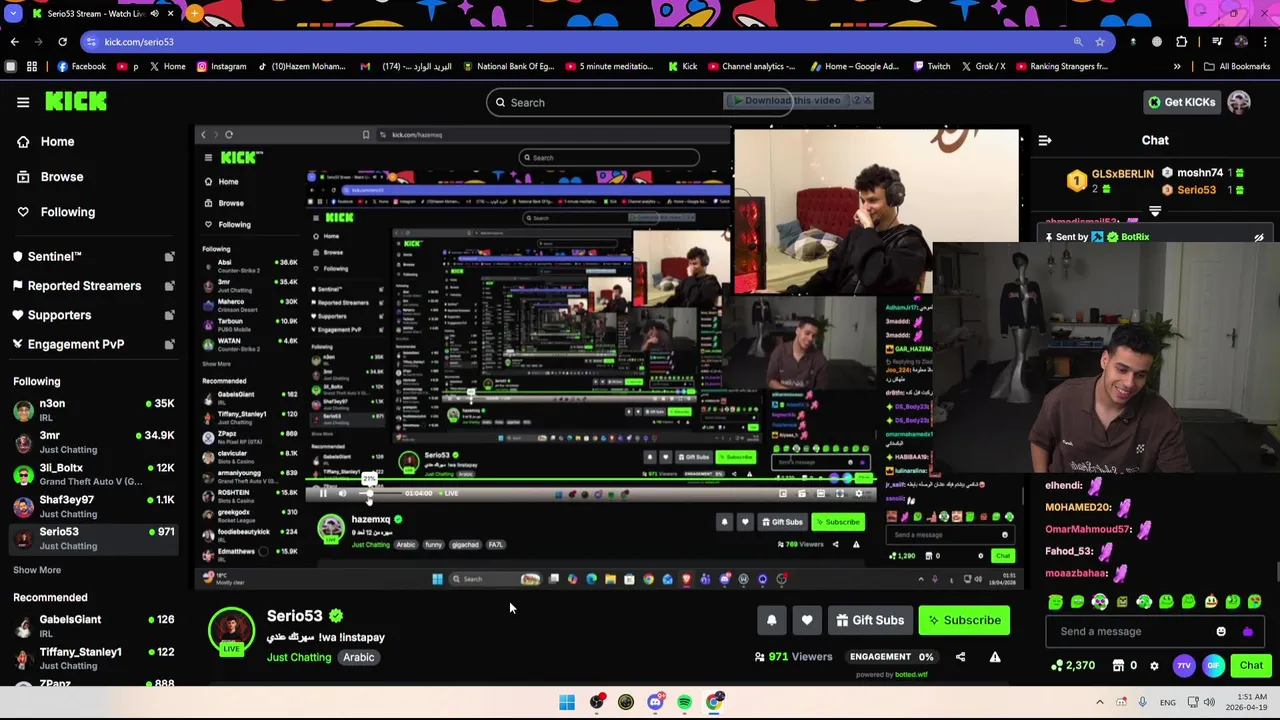Viewport: 1280px width, 720px height.
Task: Close the Download this video overlay
Action: [867, 101]
